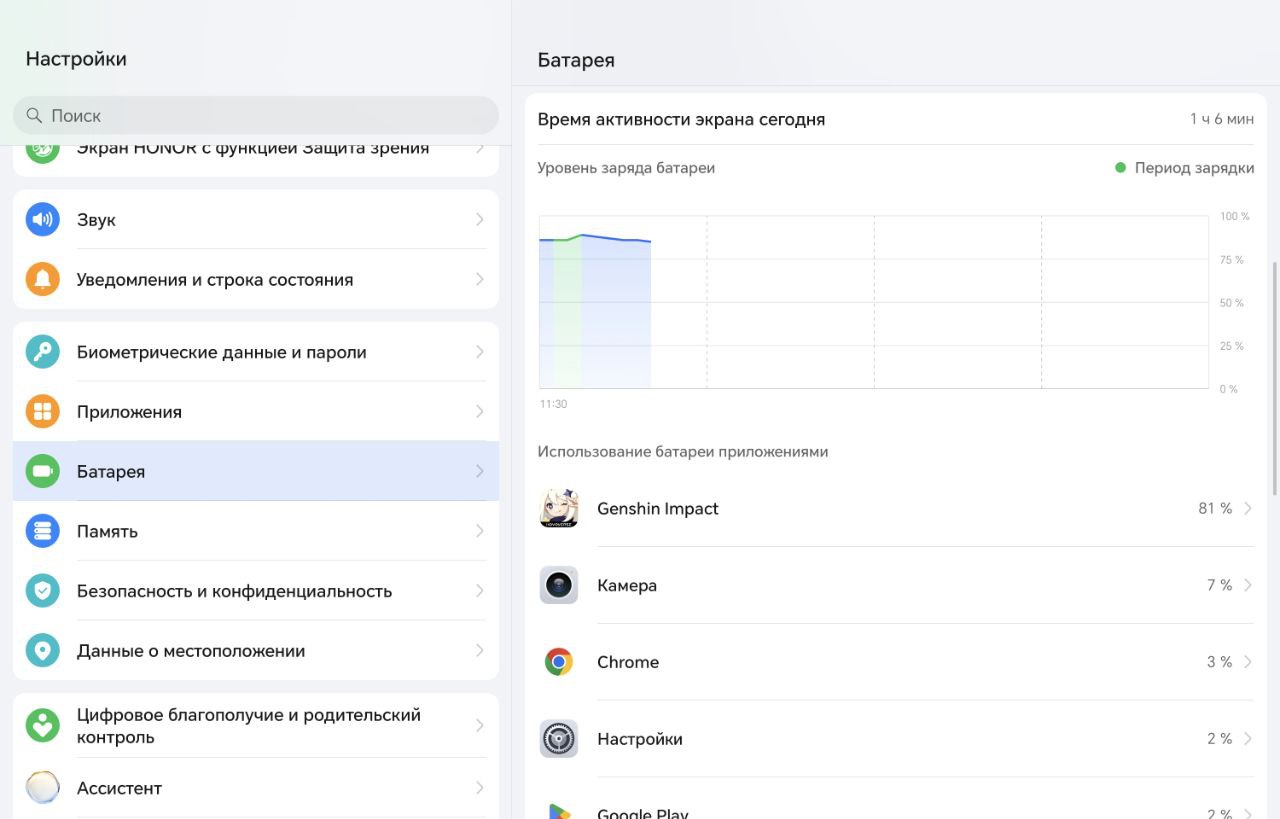Expand the Genshin Impact usage chevron
Screen dimensions: 1280x819
pos(1248,508)
